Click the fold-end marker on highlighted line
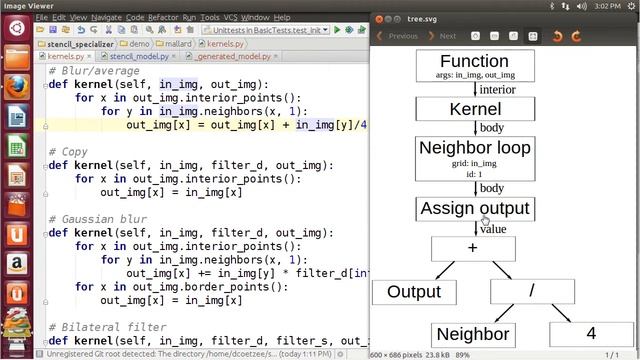The image size is (640, 360). coord(45,126)
